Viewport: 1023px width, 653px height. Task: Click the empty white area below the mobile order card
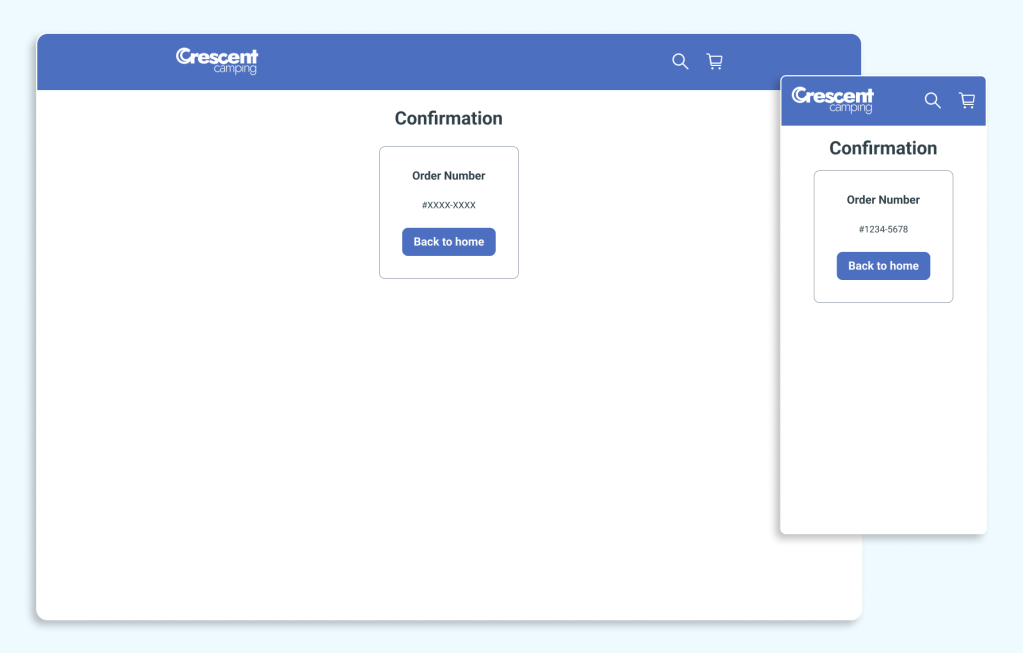(x=883, y=420)
